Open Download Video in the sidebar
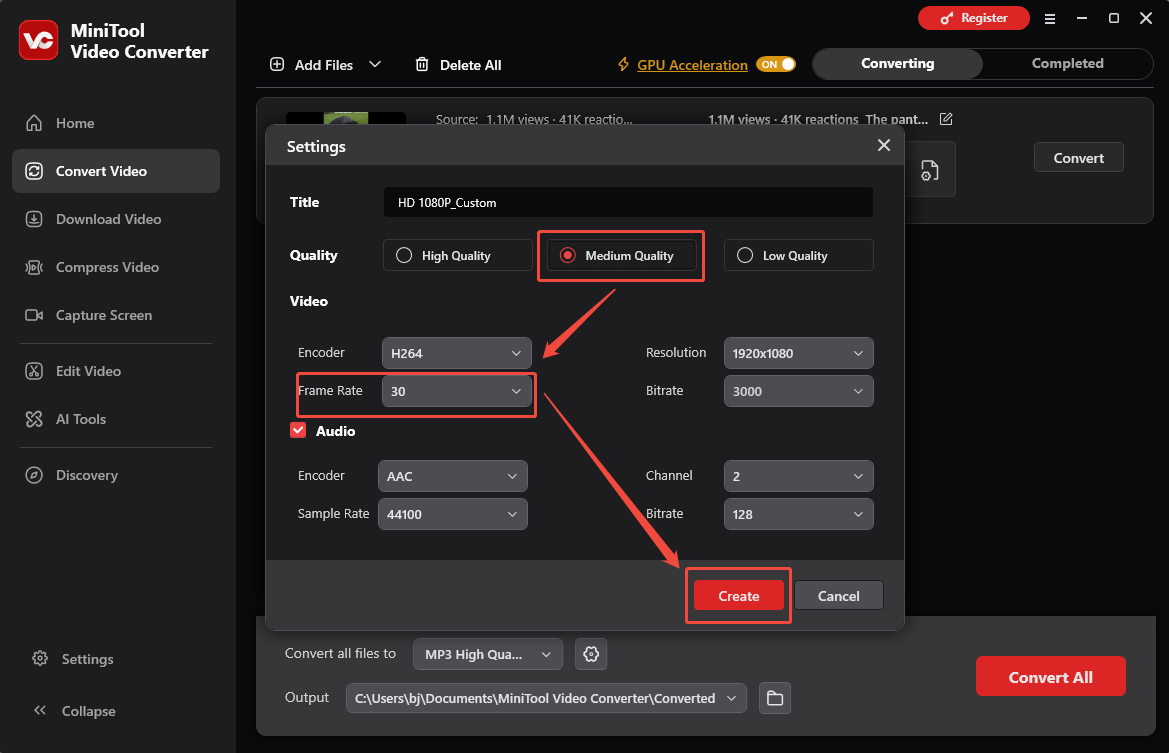The height and width of the screenshot is (753, 1169). (x=116, y=219)
